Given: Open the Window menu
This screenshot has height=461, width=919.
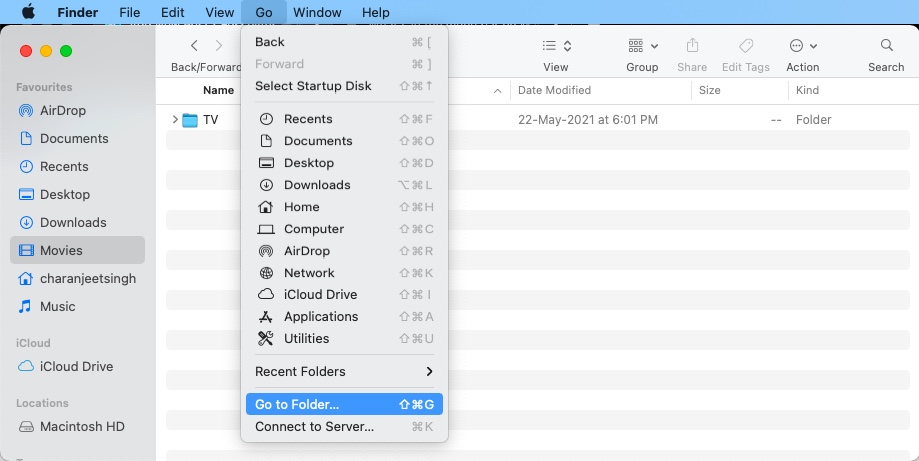Looking at the screenshot, I should coord(317,12).
